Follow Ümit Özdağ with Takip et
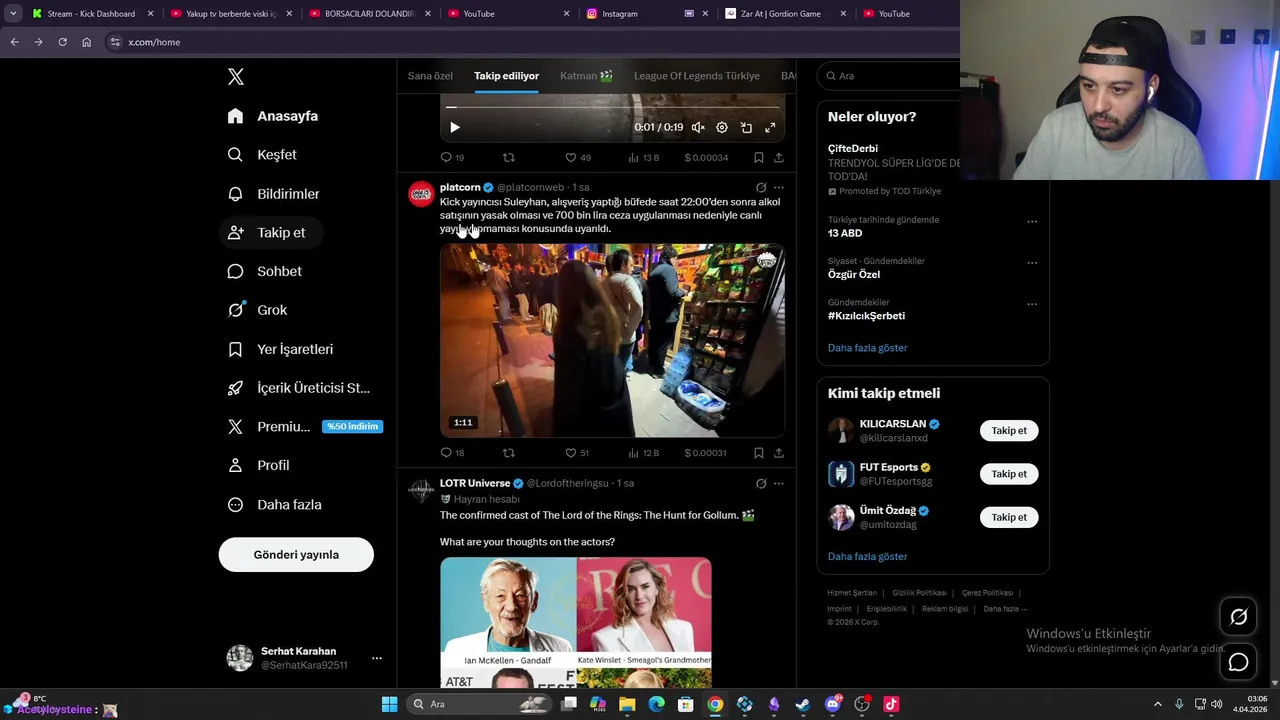Screen dimensions: 1280x720 point(1009,517)
